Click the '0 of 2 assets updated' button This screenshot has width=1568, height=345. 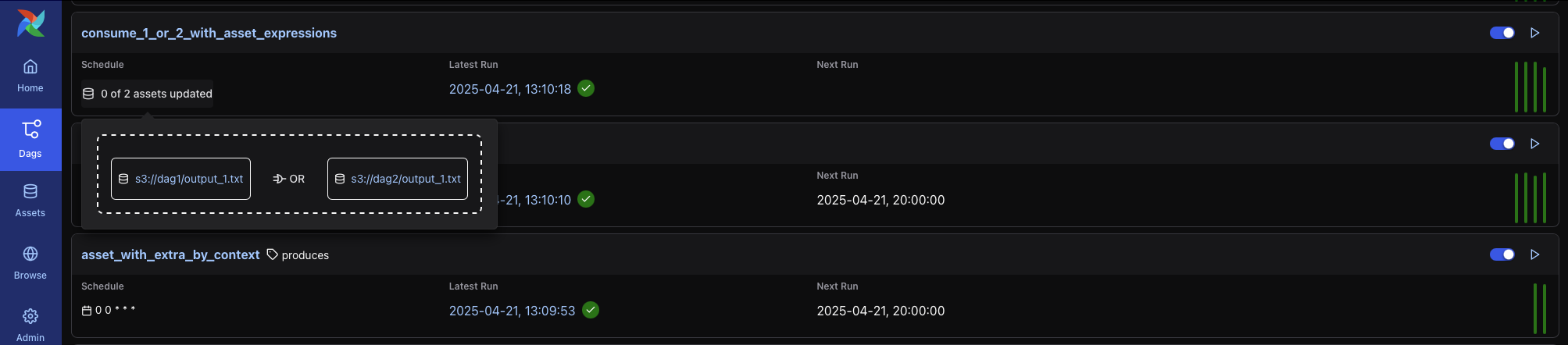(x=148, y=94)
